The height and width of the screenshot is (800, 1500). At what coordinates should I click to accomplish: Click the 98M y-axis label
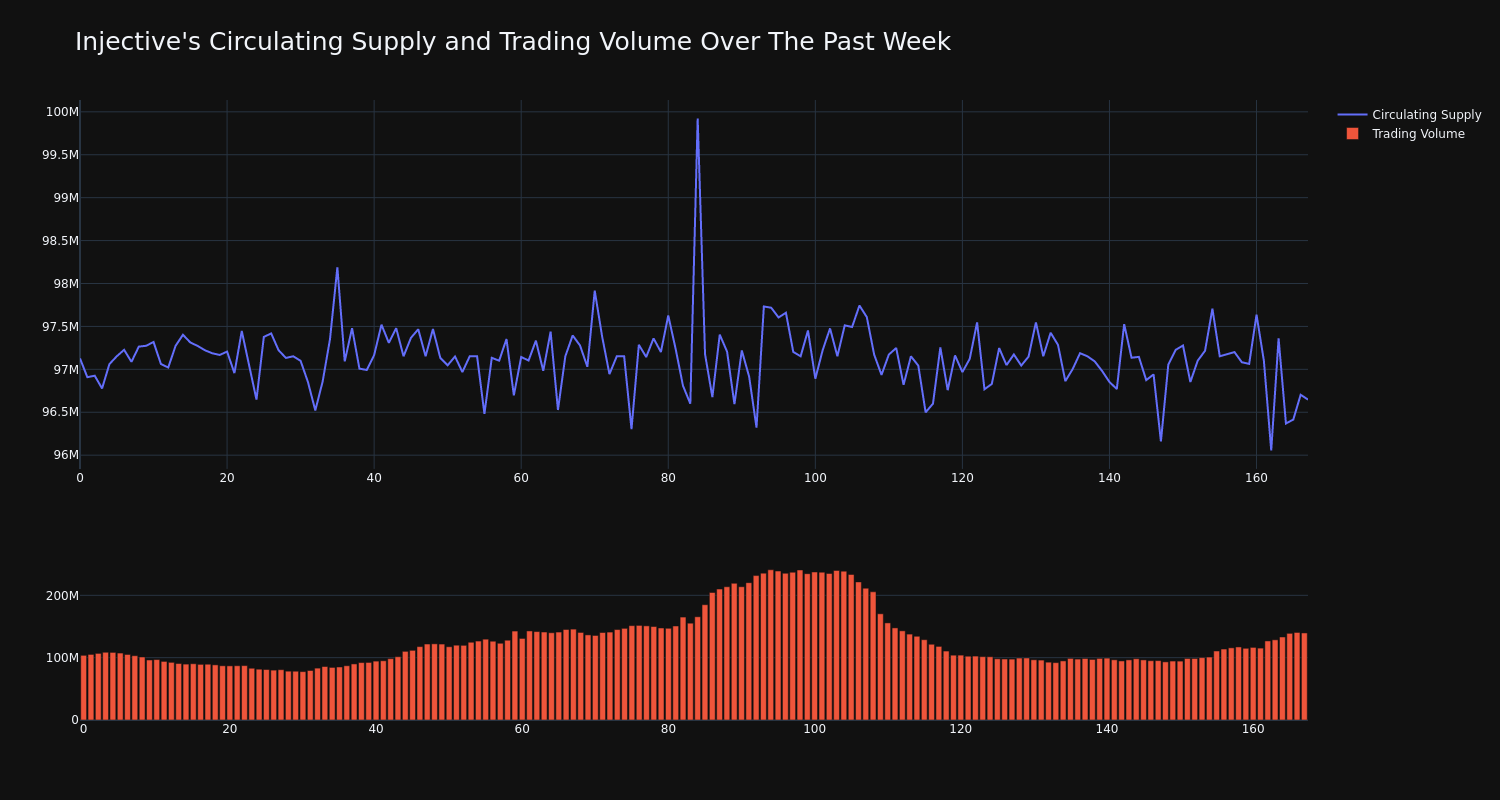click(66, 284)
